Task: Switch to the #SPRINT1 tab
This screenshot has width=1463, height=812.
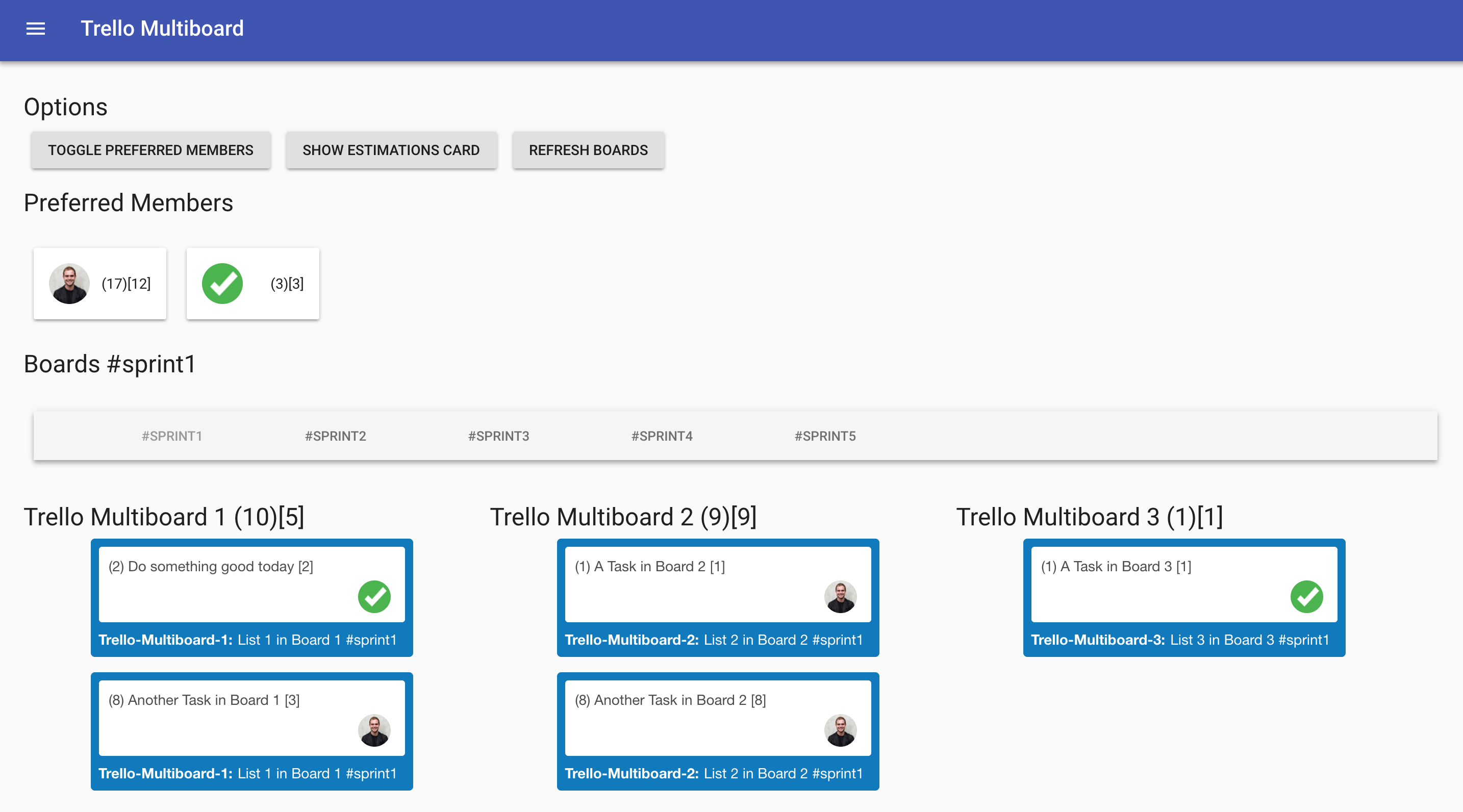Action: point(171,436)
